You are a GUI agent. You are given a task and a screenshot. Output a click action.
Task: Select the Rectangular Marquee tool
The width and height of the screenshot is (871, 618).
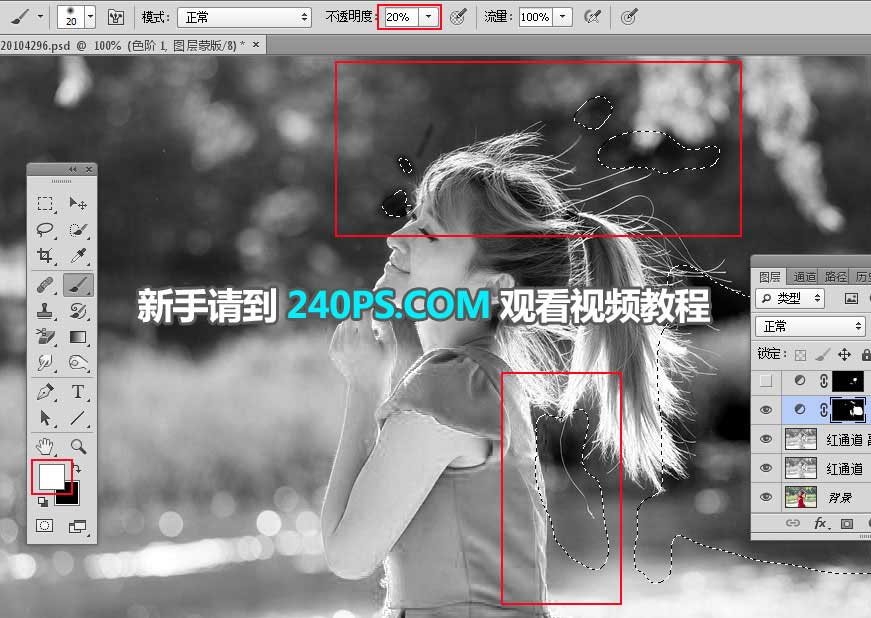point(46,204)
